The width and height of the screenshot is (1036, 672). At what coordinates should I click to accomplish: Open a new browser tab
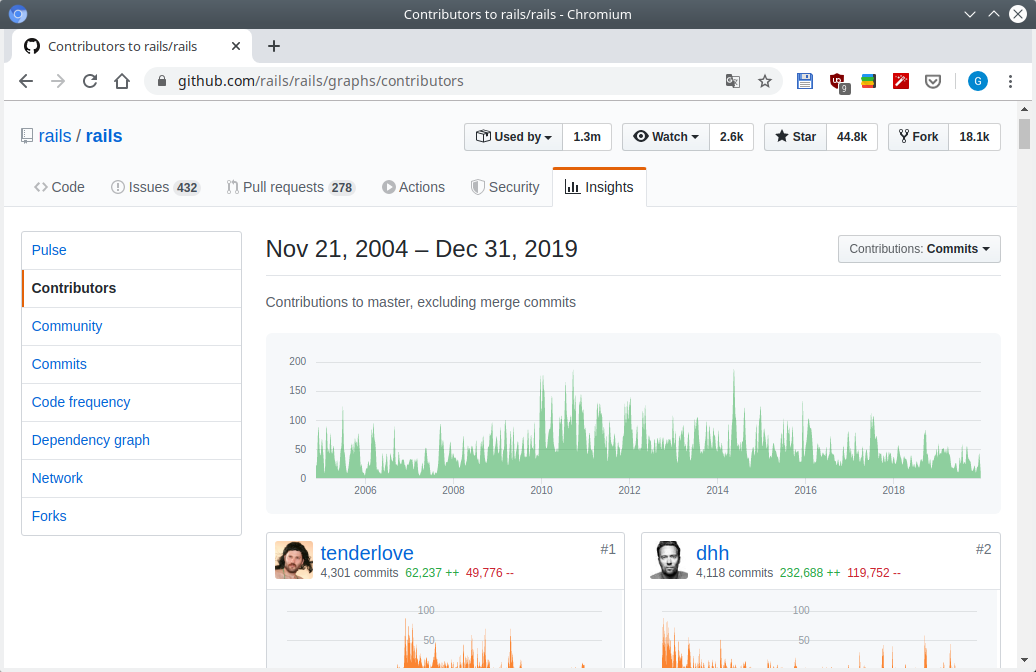(x=274, y=46)
